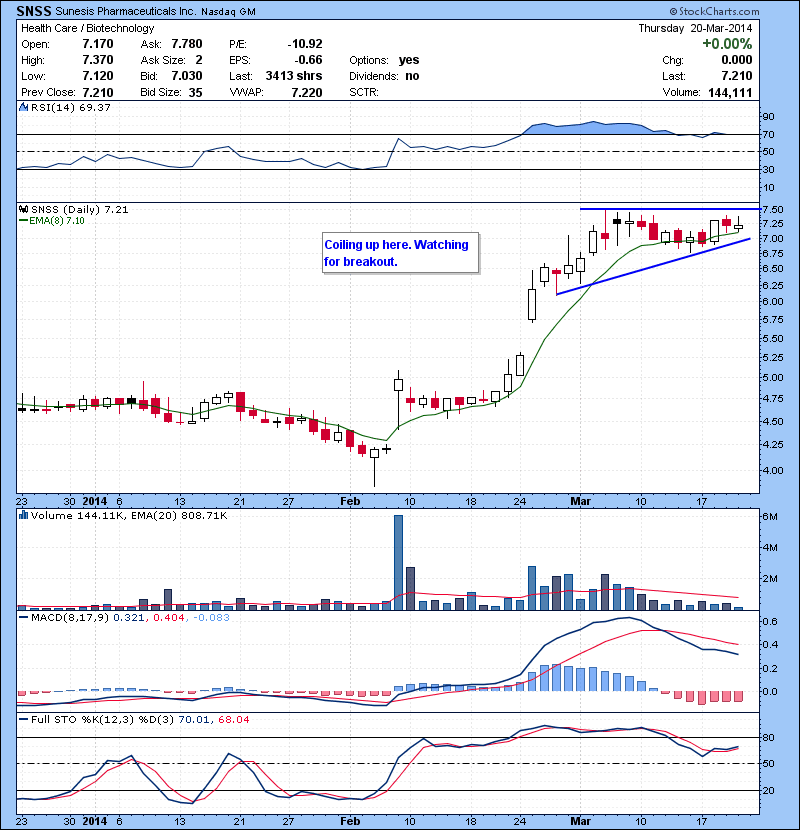Click the 70 level on RSI axis
This screenshot has height=830, width=800.
[768, 134]
